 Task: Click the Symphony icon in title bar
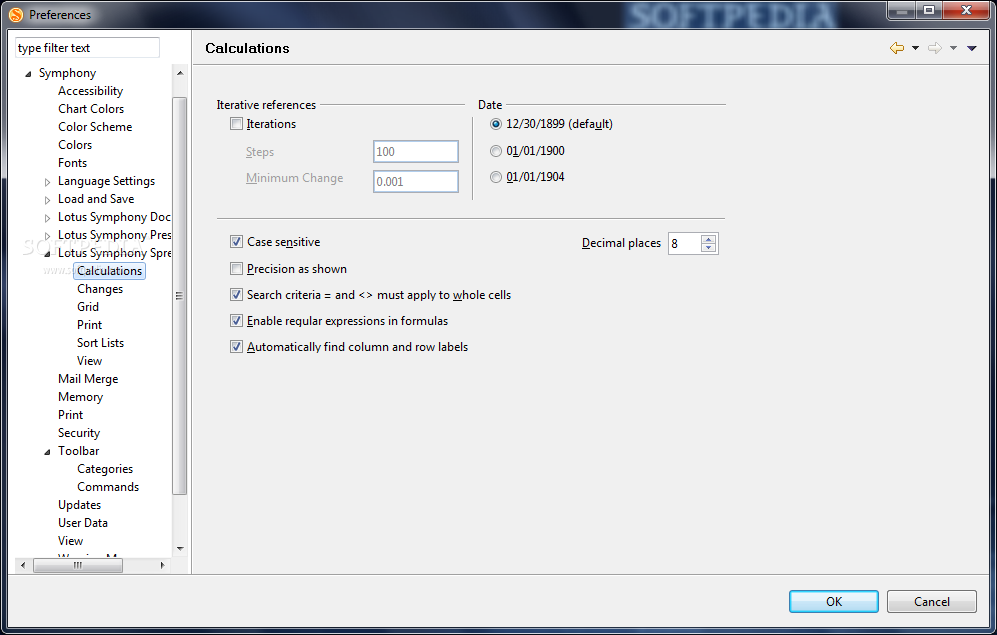[x=16, y=15]
